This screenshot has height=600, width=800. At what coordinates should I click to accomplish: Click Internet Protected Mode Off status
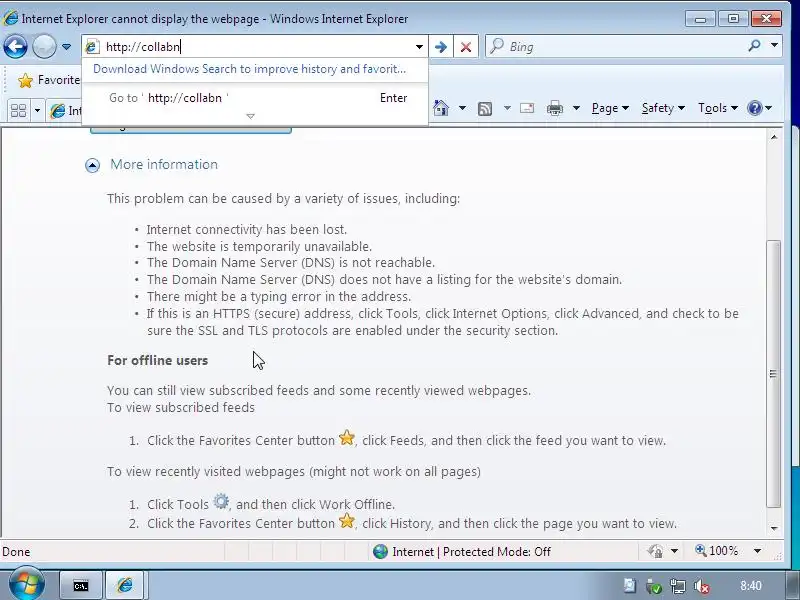[x=471, y=552]
